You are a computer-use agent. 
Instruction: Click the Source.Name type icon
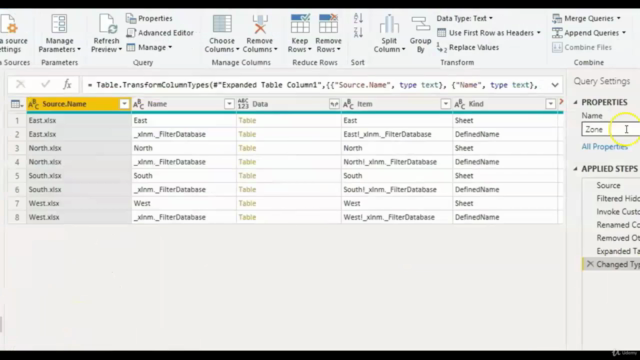[x=33, y=104]
